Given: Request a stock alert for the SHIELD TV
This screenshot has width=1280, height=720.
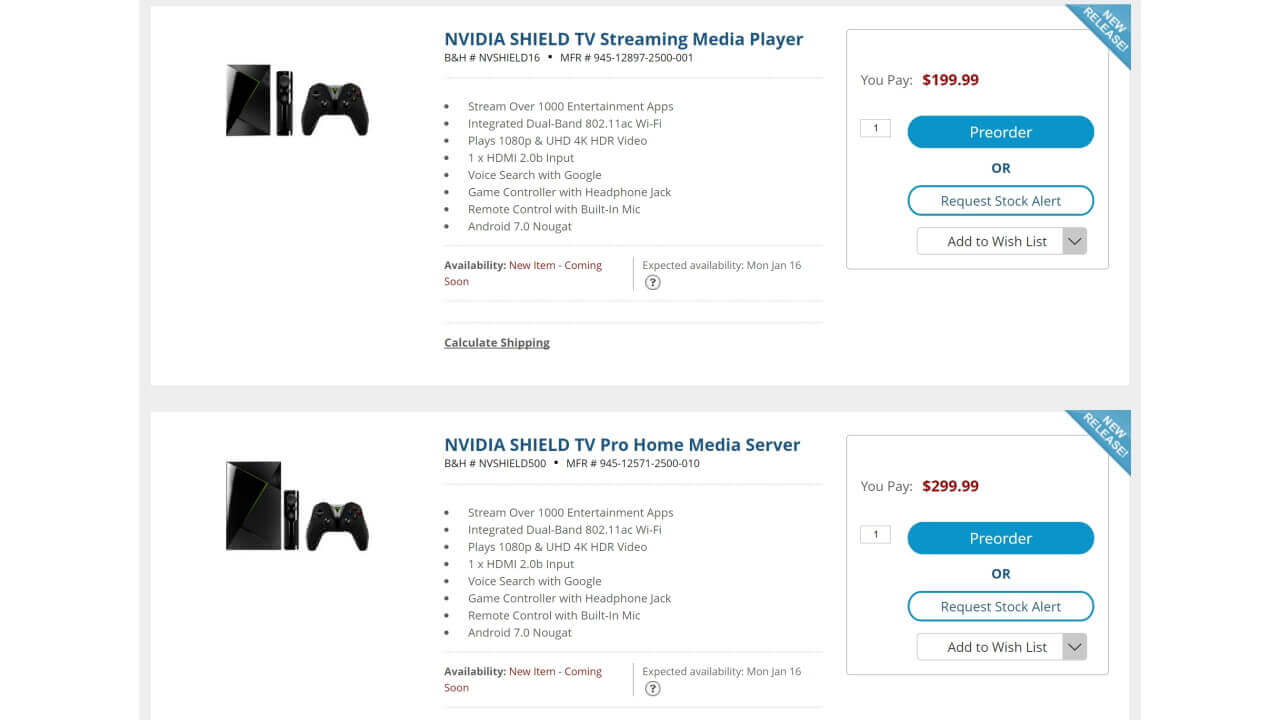Looking at the screenshot, I should 1000,200.
